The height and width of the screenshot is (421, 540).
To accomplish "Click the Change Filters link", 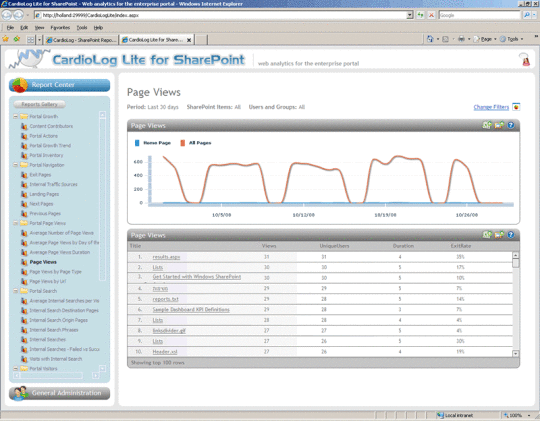I will coord(491,107).
